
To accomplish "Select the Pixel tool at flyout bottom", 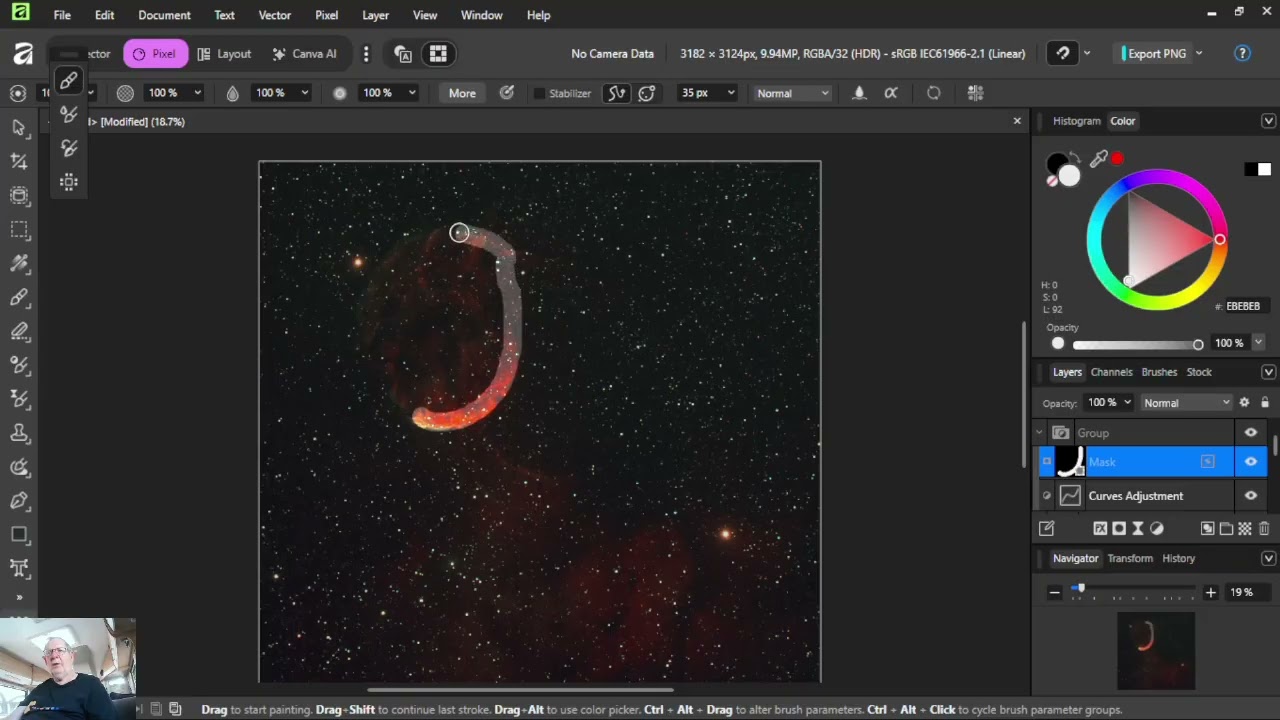I will point(68,182).
